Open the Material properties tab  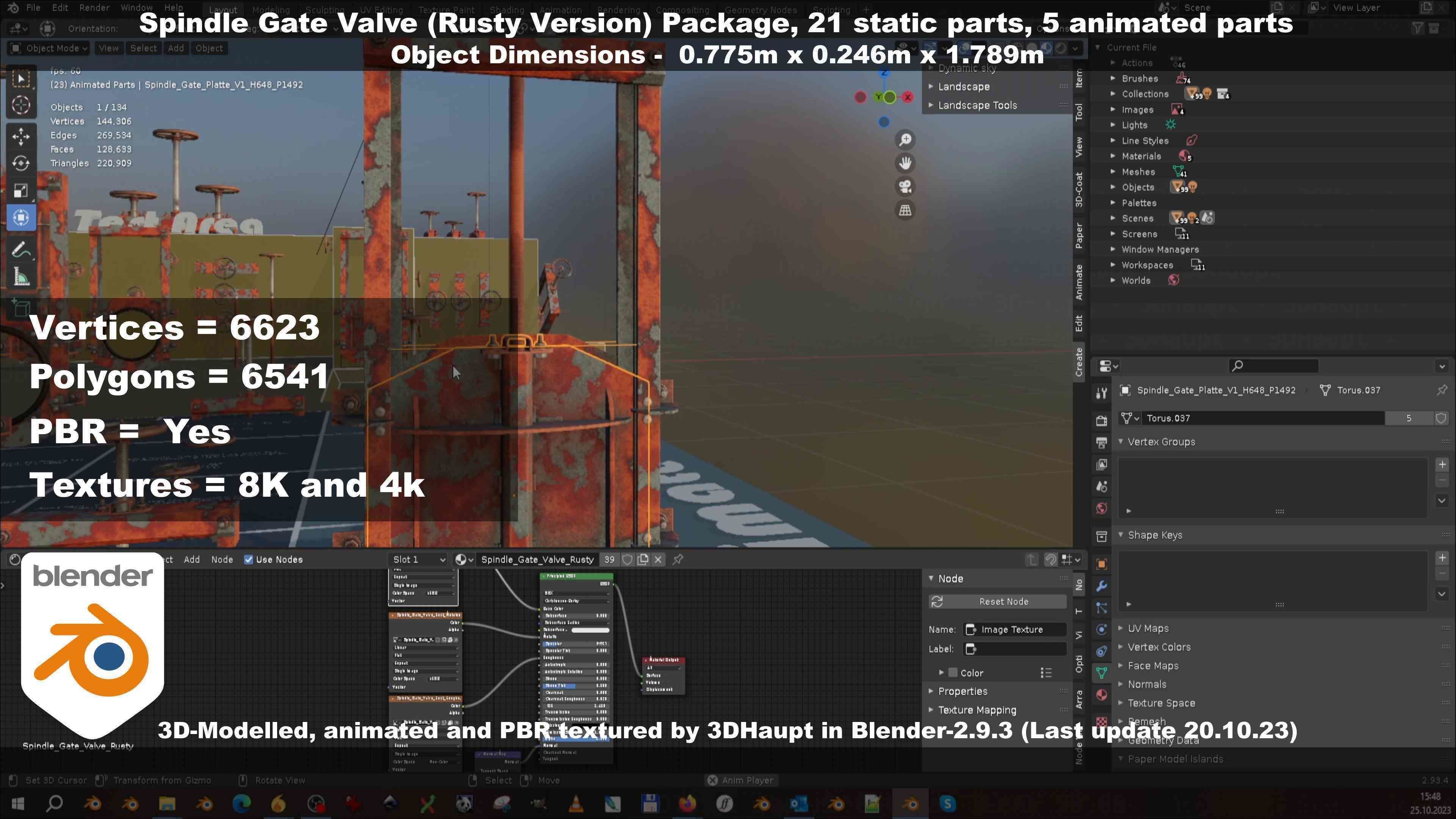(1101, 695)
